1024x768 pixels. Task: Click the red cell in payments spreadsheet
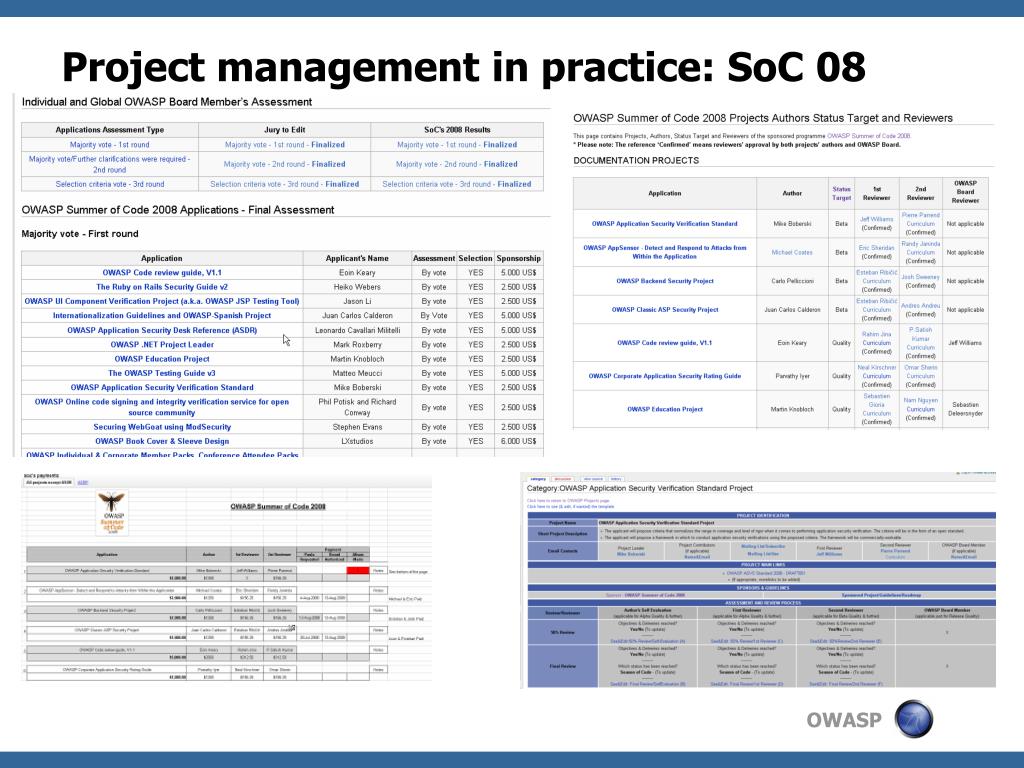tap(358, 571)
